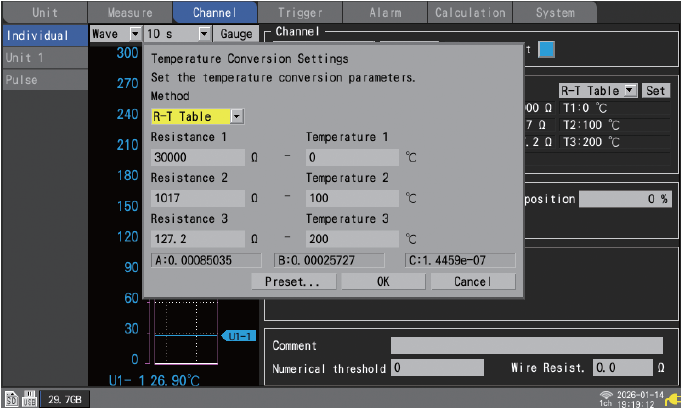This screenshot has height=408, width=681.
Task: Click the blue channel color swatch
Action: click(547, 49)
